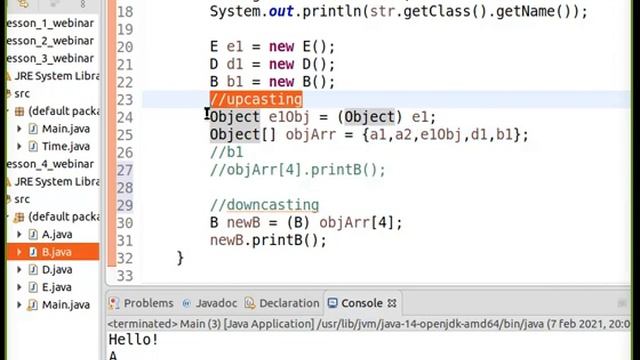Viewport: 640px width, 360px height.
Task: Click lesson_3 Main.java file icon
Action: 33,129
